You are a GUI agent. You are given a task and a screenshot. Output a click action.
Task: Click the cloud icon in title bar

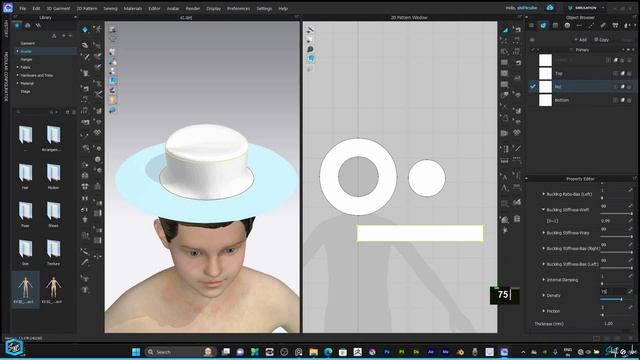pos(550,8)
